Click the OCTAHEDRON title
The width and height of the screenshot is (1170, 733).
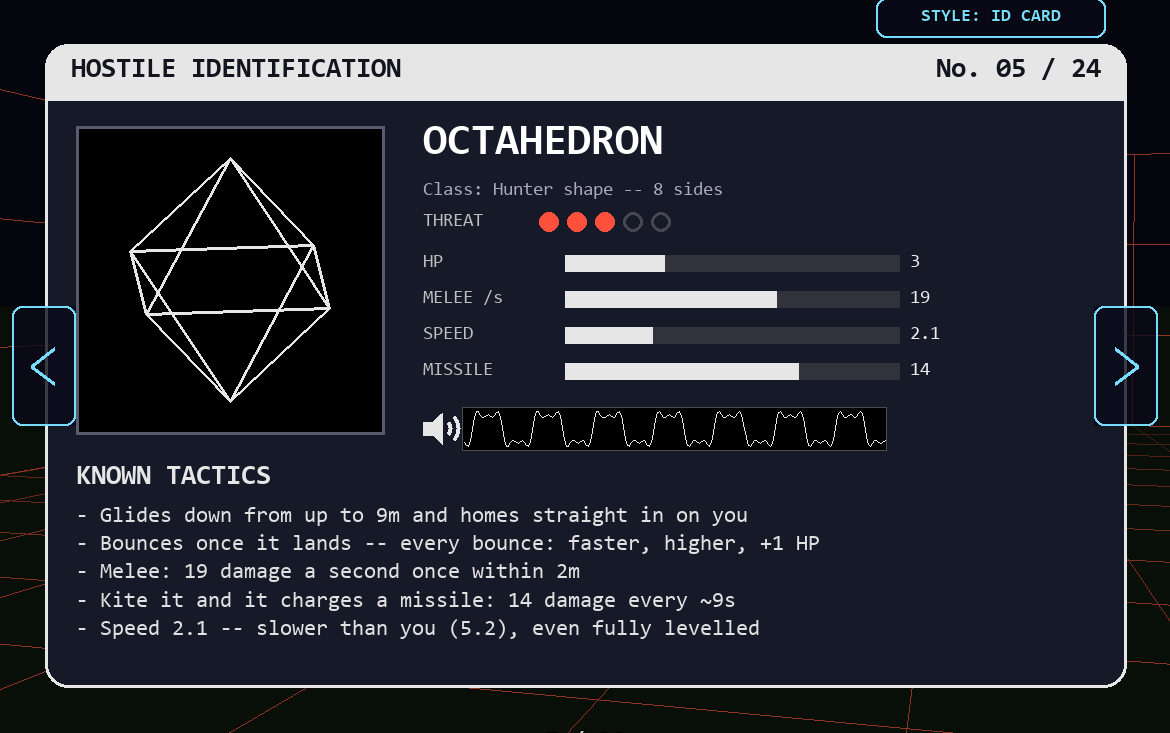point(542,140)
